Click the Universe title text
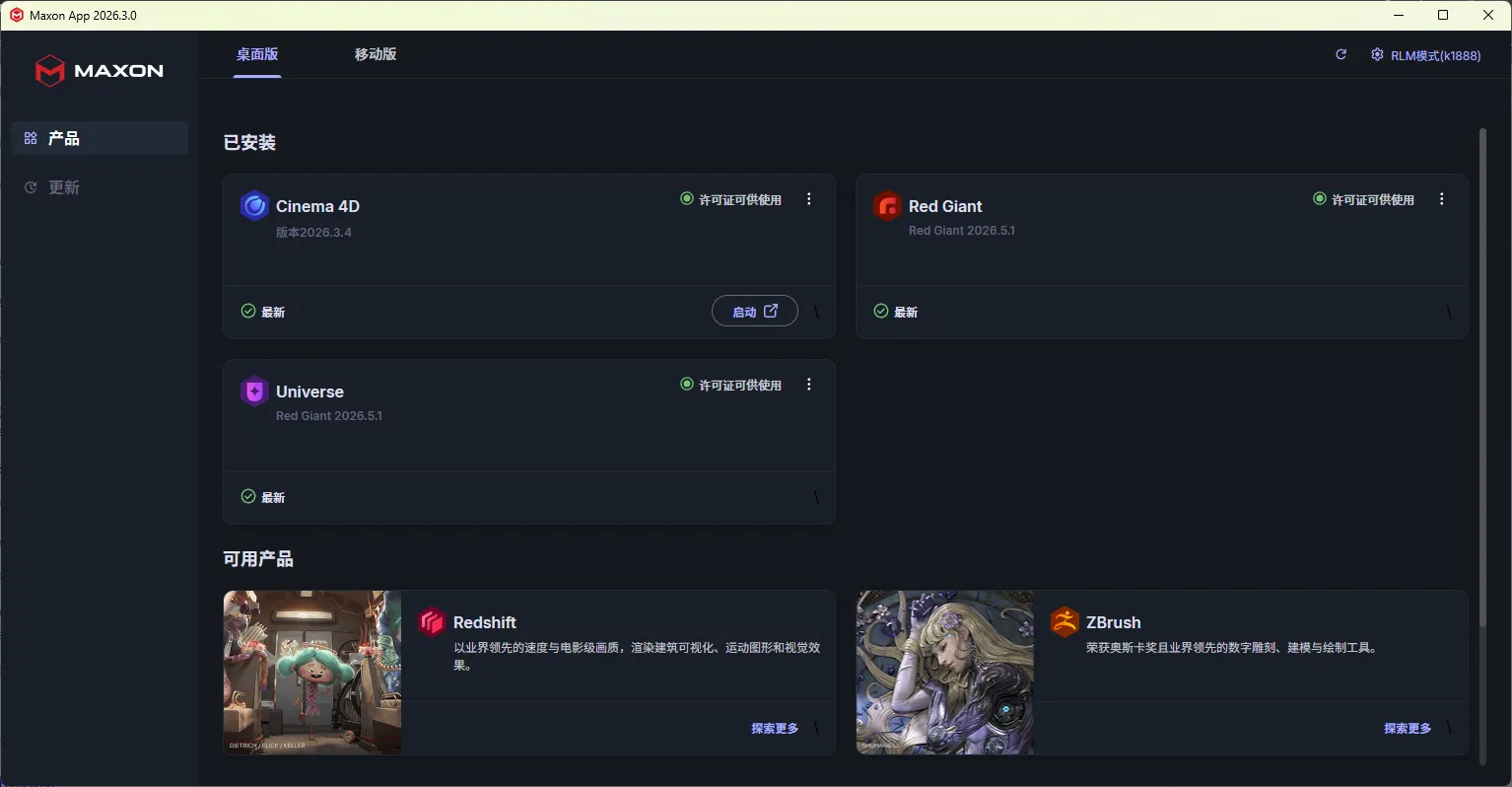 pos(309,392)
